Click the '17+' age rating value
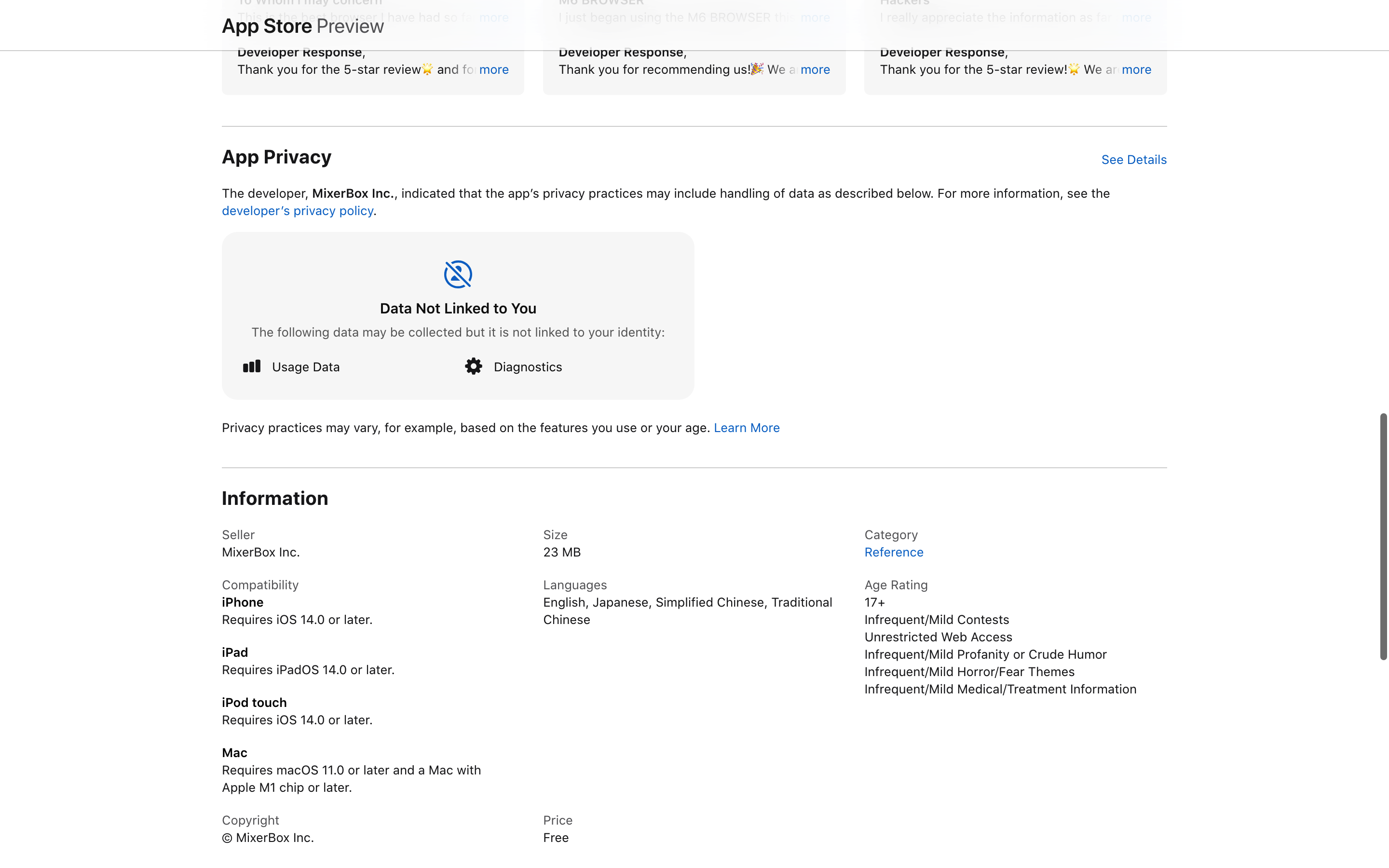The width and height of the screenshot is (1389, 868). pos(875,602)
